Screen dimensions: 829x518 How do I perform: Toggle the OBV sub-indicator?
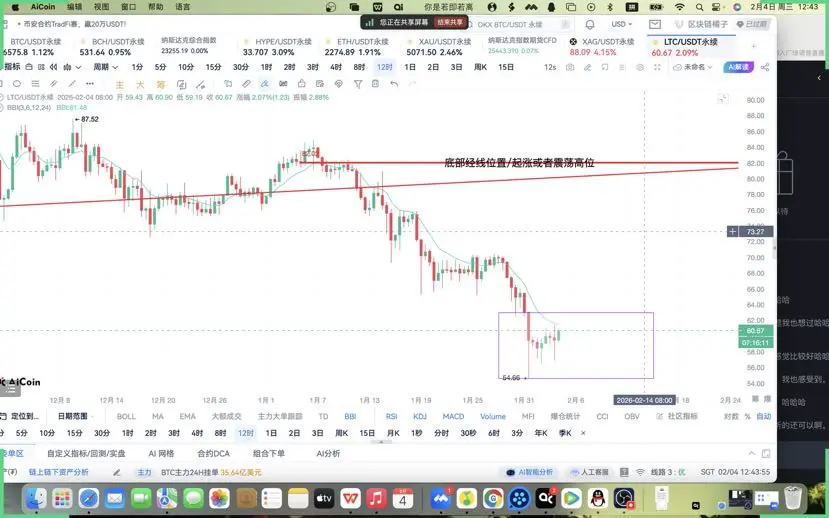(632, 417)
